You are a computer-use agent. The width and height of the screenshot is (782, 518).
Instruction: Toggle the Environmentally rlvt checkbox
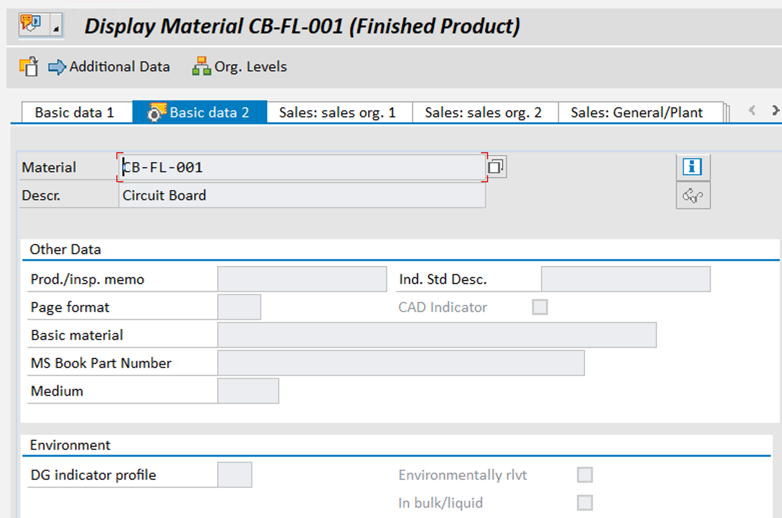click(x=585, y=475)
